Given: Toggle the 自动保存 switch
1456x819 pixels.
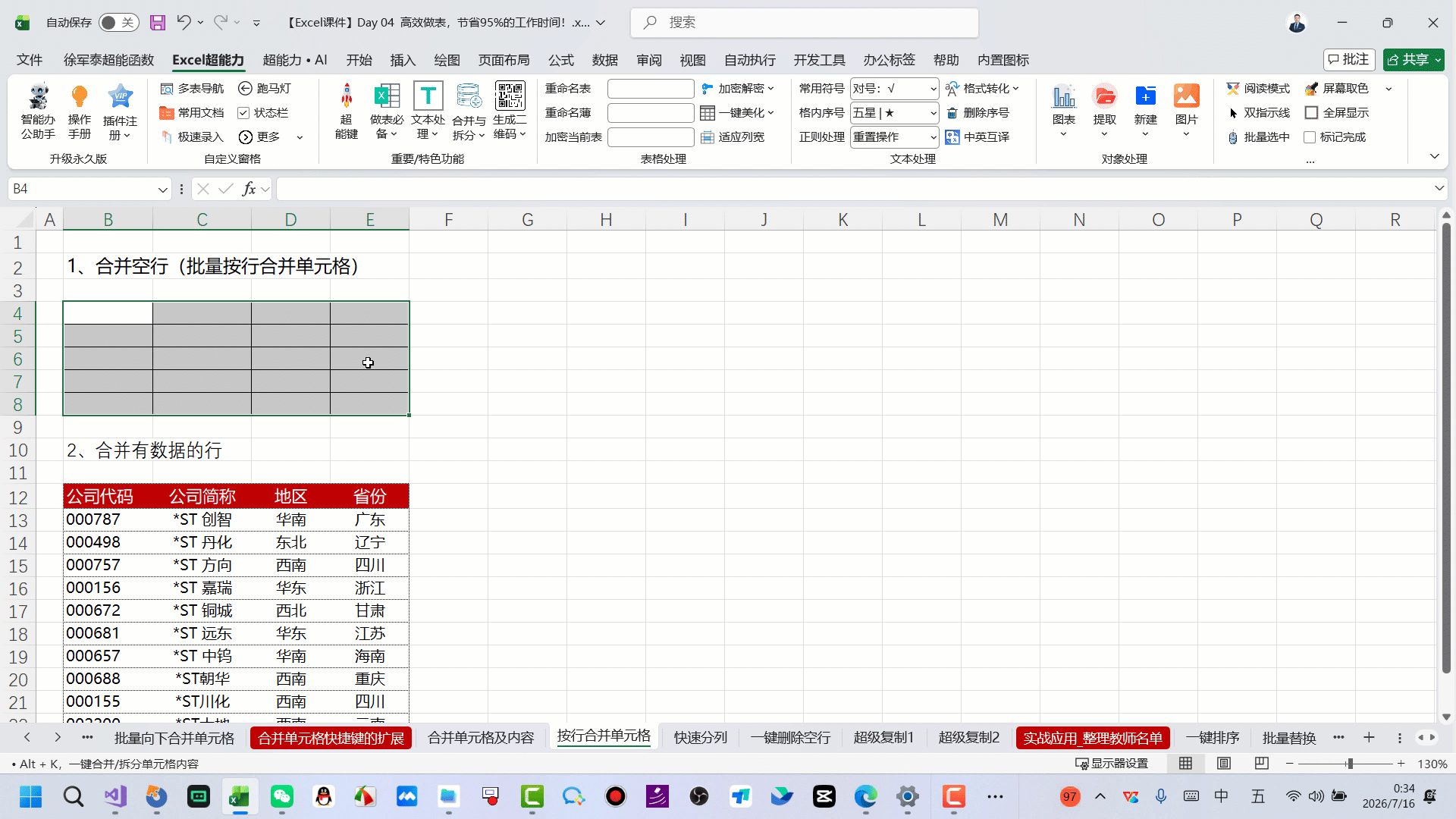Looking at the screenshot, I should tap(119, 23).
